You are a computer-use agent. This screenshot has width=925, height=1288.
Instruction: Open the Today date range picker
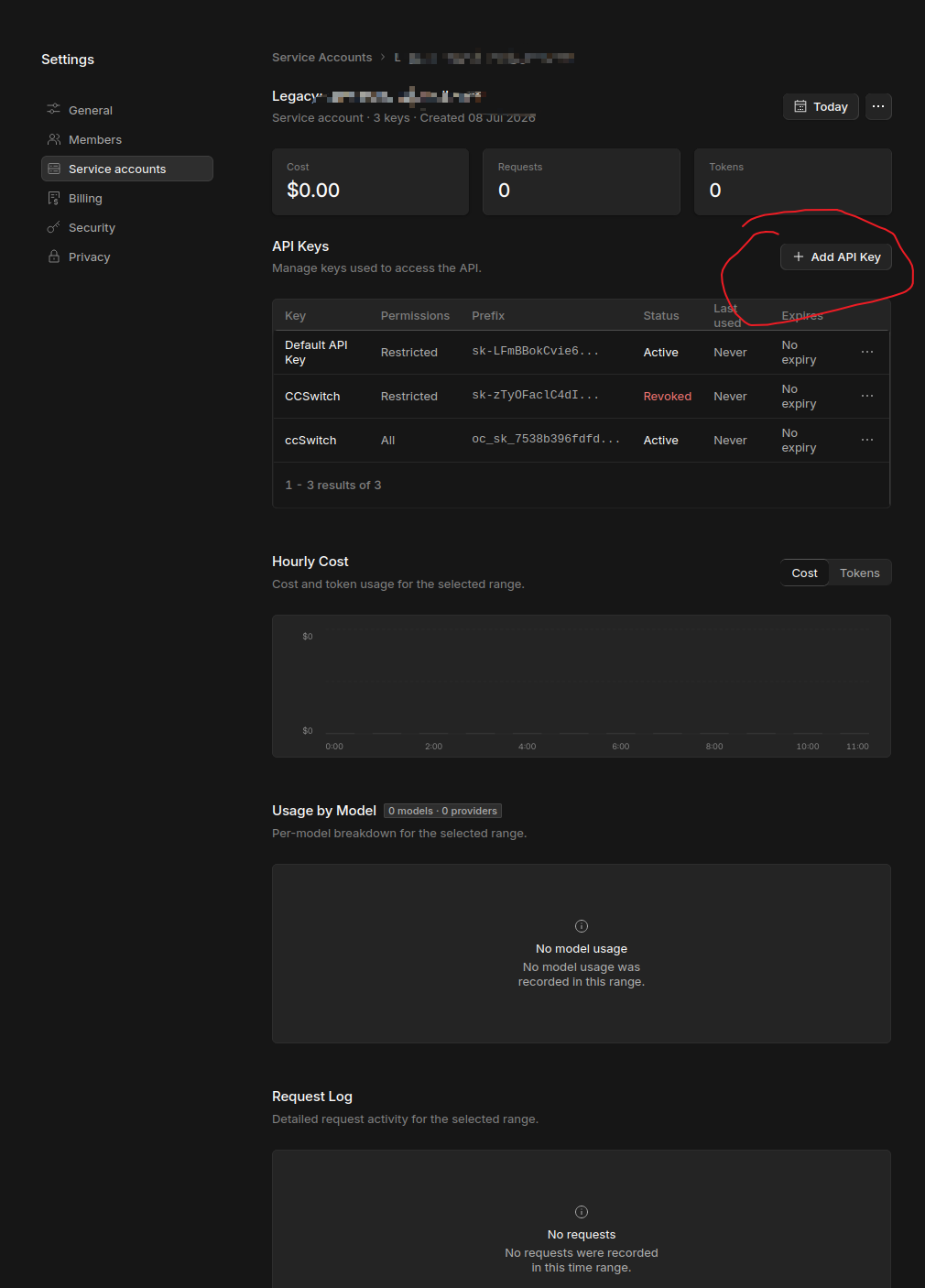821,106
